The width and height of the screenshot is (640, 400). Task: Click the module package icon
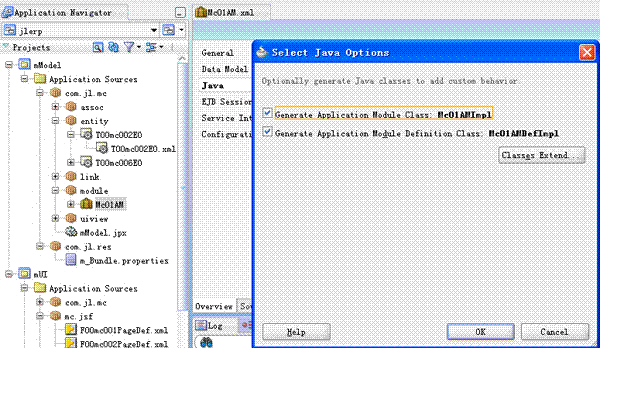click(x=71, y=190)
